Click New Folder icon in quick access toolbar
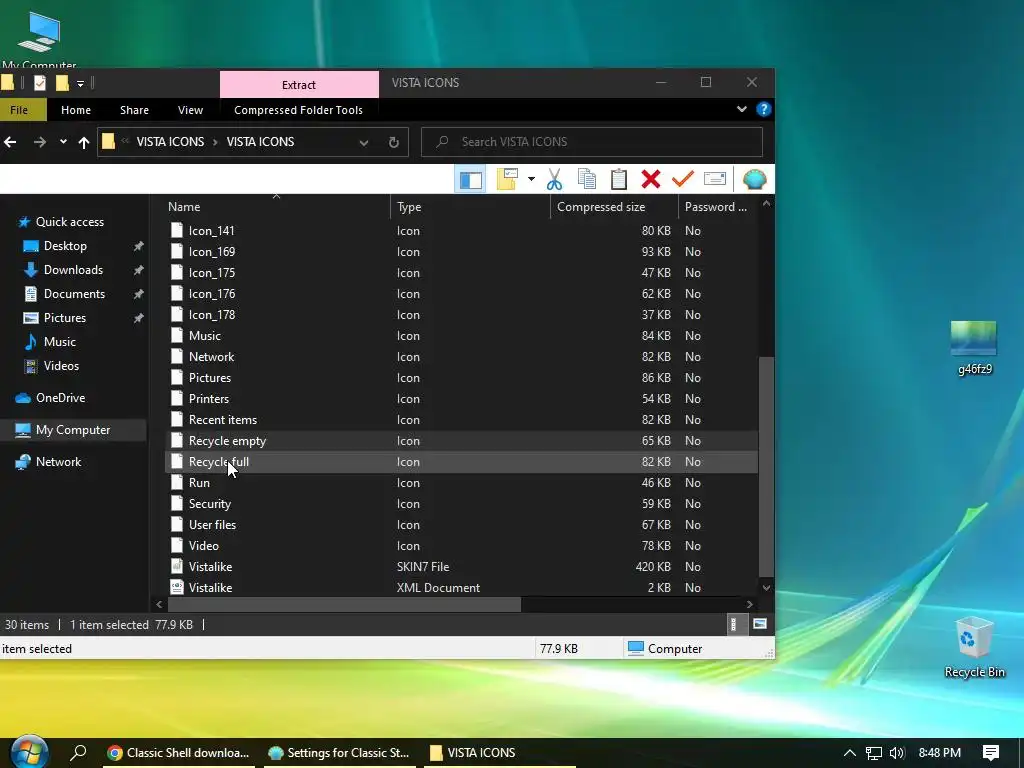This screenshot has width=1024, height=768. tap(62, 83)
